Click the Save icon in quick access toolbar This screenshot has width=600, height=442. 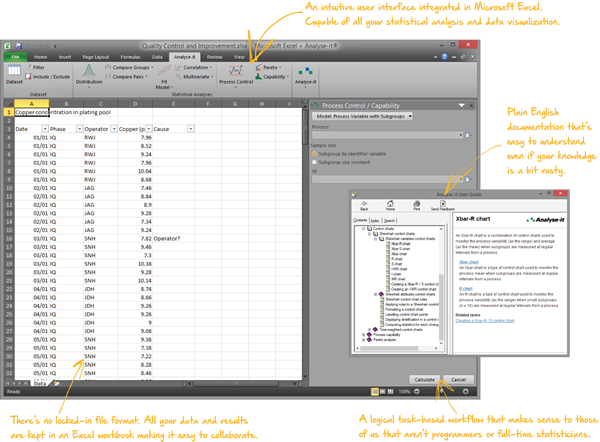[18, 46]
